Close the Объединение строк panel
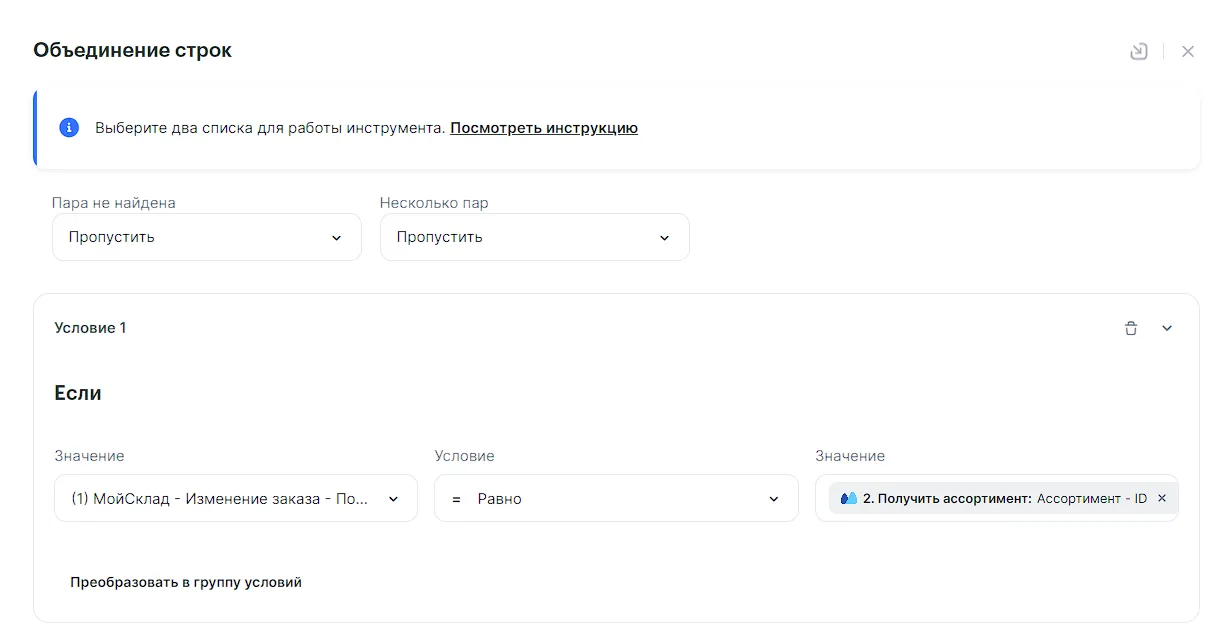 (x=1187, y=51)
